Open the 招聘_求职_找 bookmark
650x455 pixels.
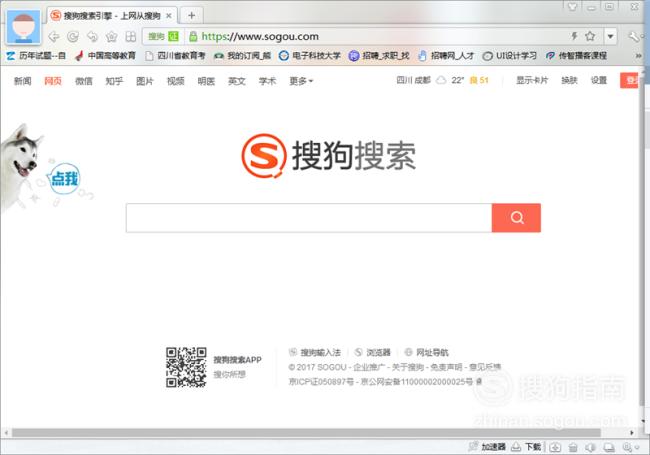point(379,56)
